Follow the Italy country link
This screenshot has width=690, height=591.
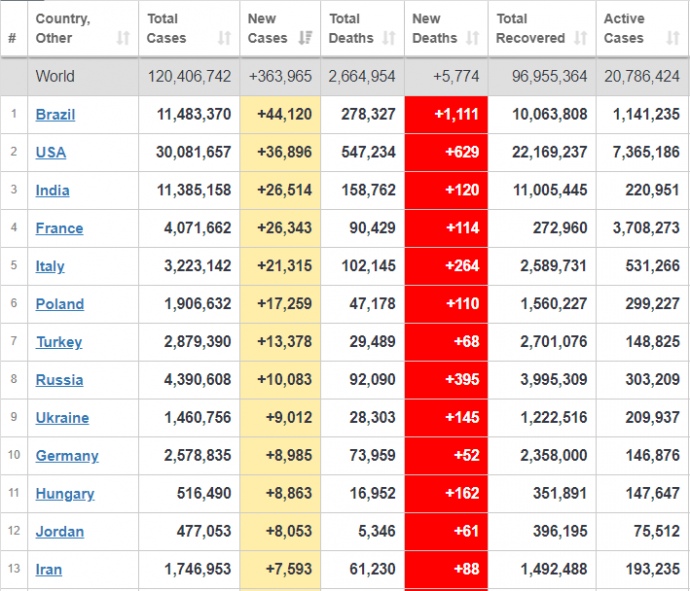tap(50, 267)
